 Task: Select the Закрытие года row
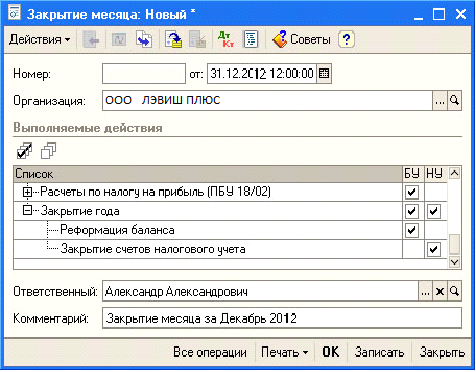(208, 211)
